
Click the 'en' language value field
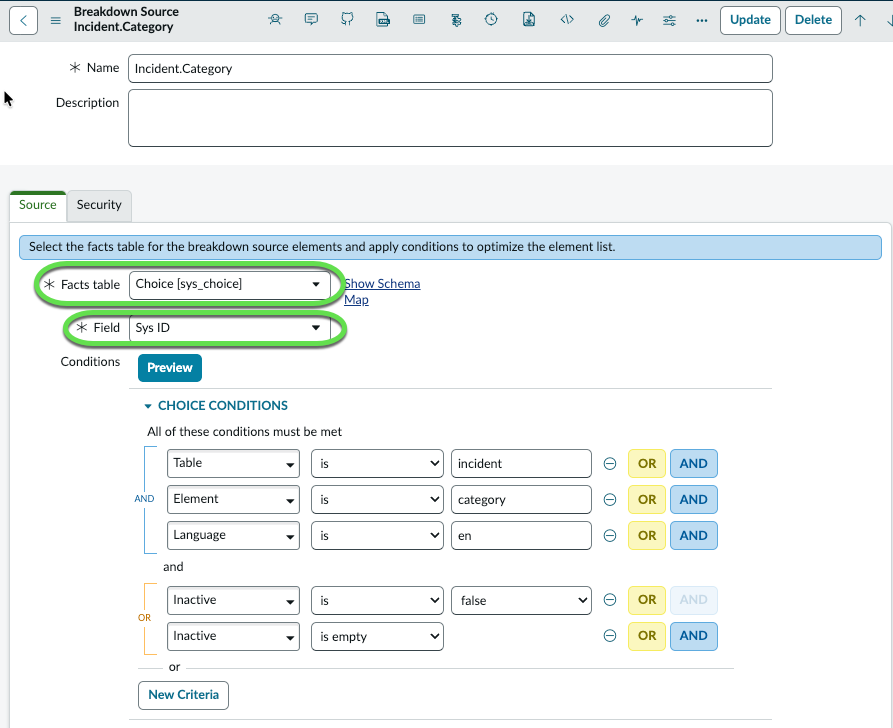coord(521,535)
